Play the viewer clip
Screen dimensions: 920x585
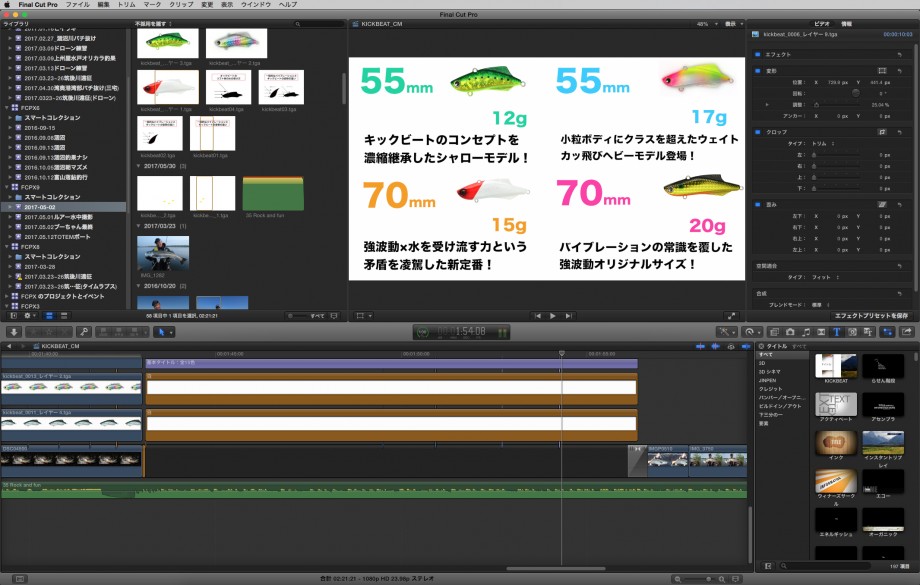pyautogui.click(x=553, y=316)
